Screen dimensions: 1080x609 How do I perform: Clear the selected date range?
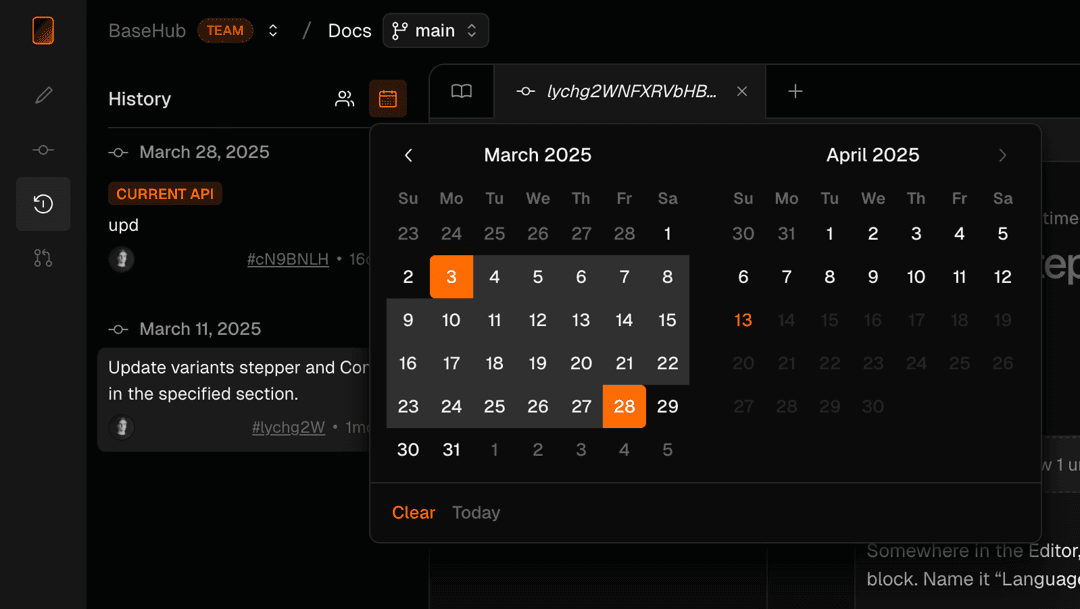coord(413,513)
